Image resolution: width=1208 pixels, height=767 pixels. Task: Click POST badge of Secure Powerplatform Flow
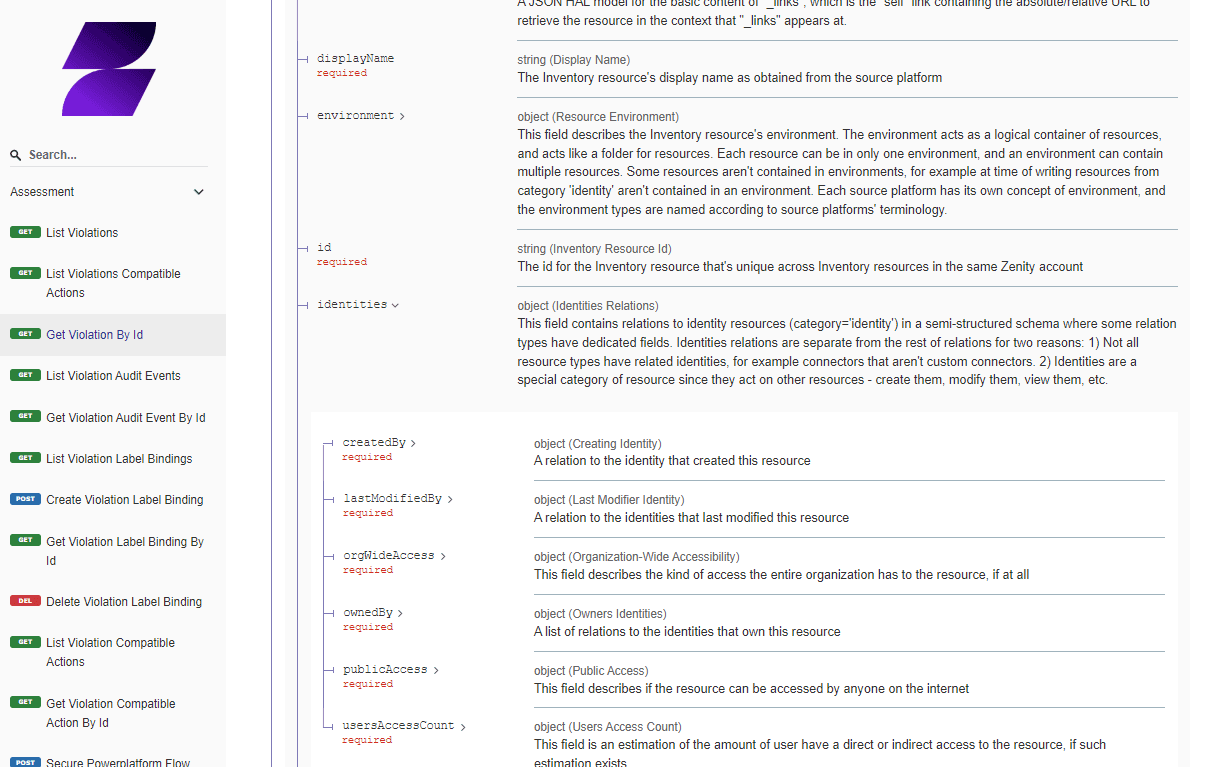25,762
